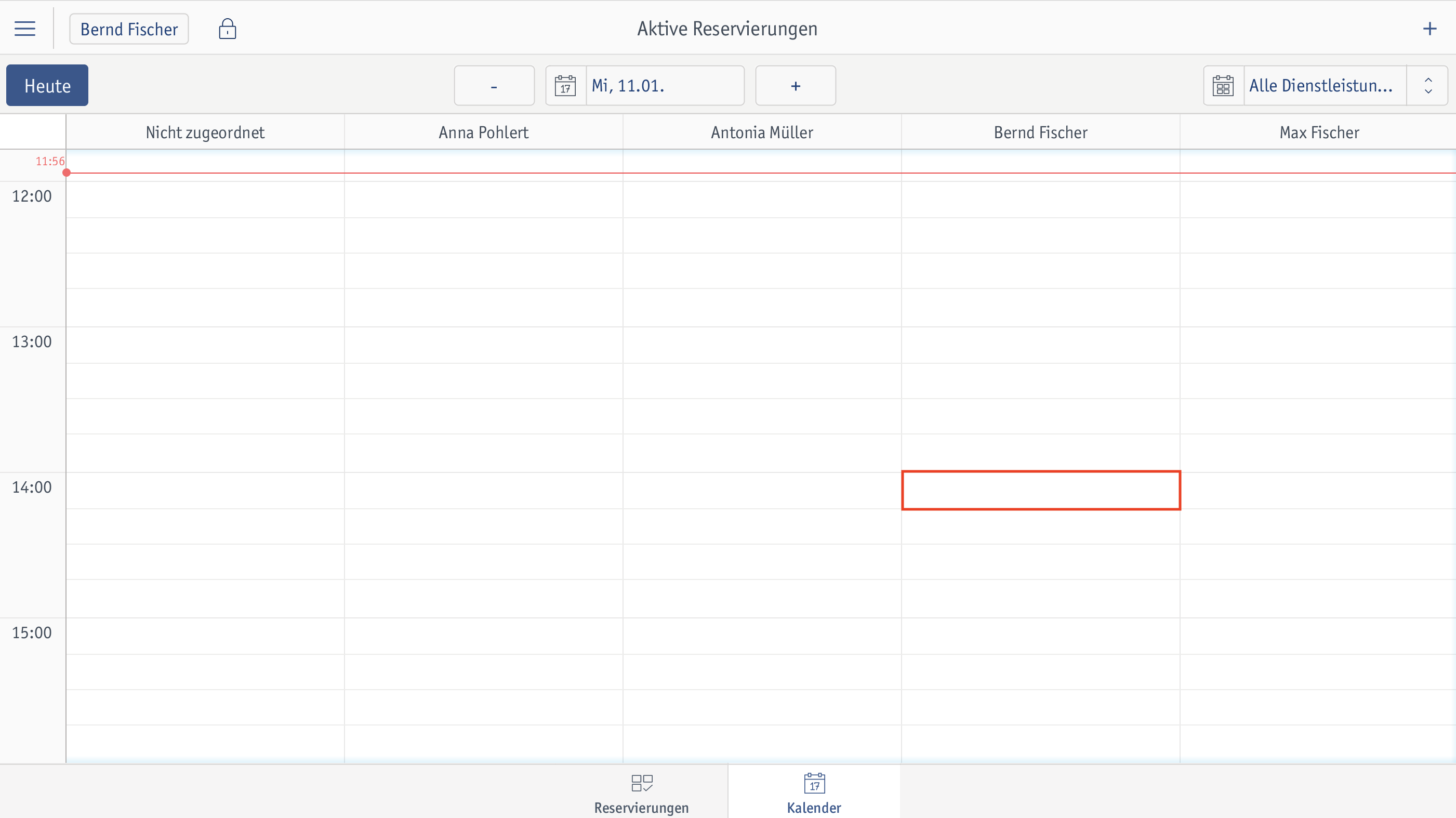
Task: Click the up/down chevrons of the service selector
Action: point(1428,85)
